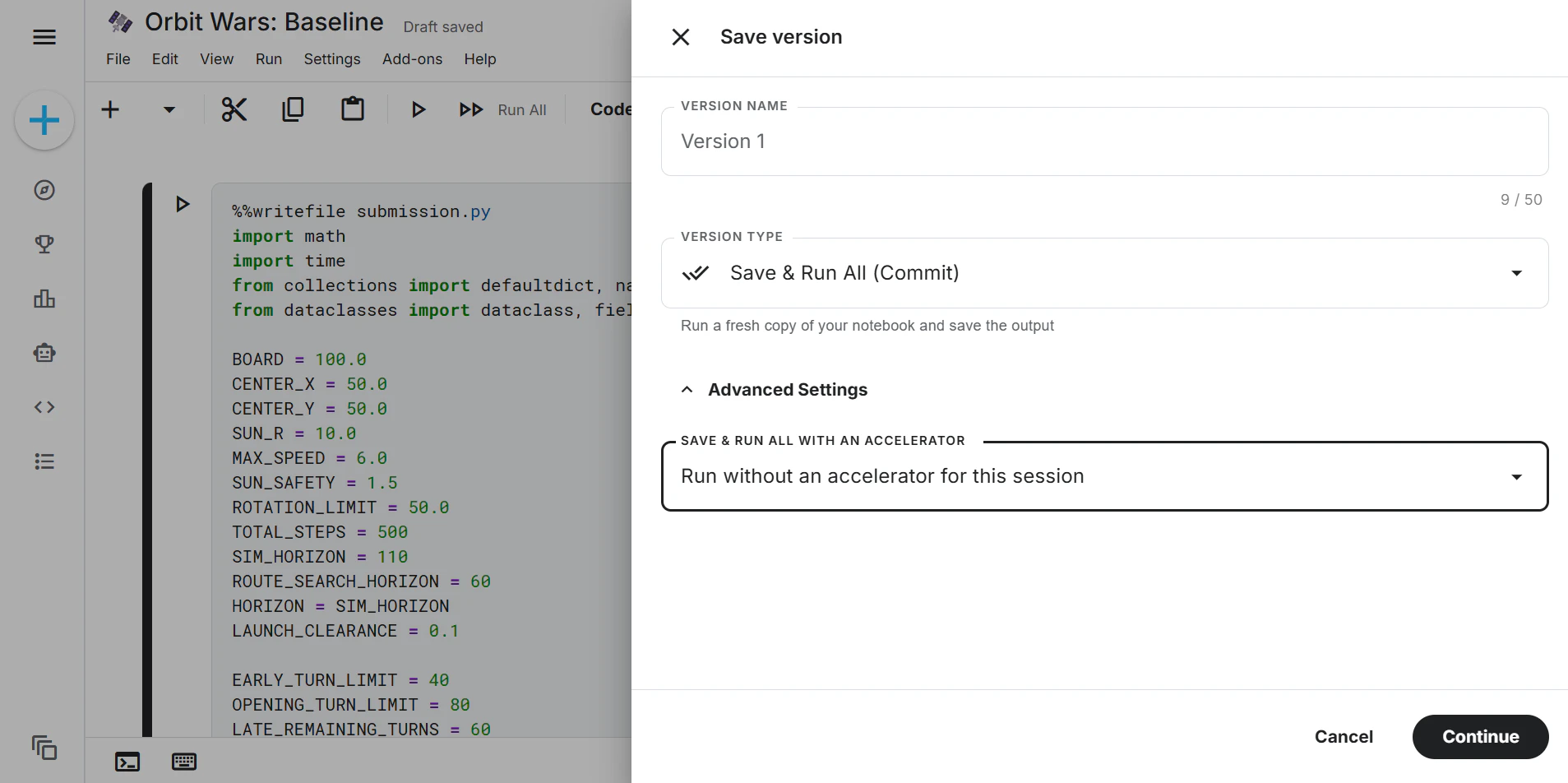The image size is (1568, 783).
Task: Open the add cell dropdown arrow
Action: point(169,109)
